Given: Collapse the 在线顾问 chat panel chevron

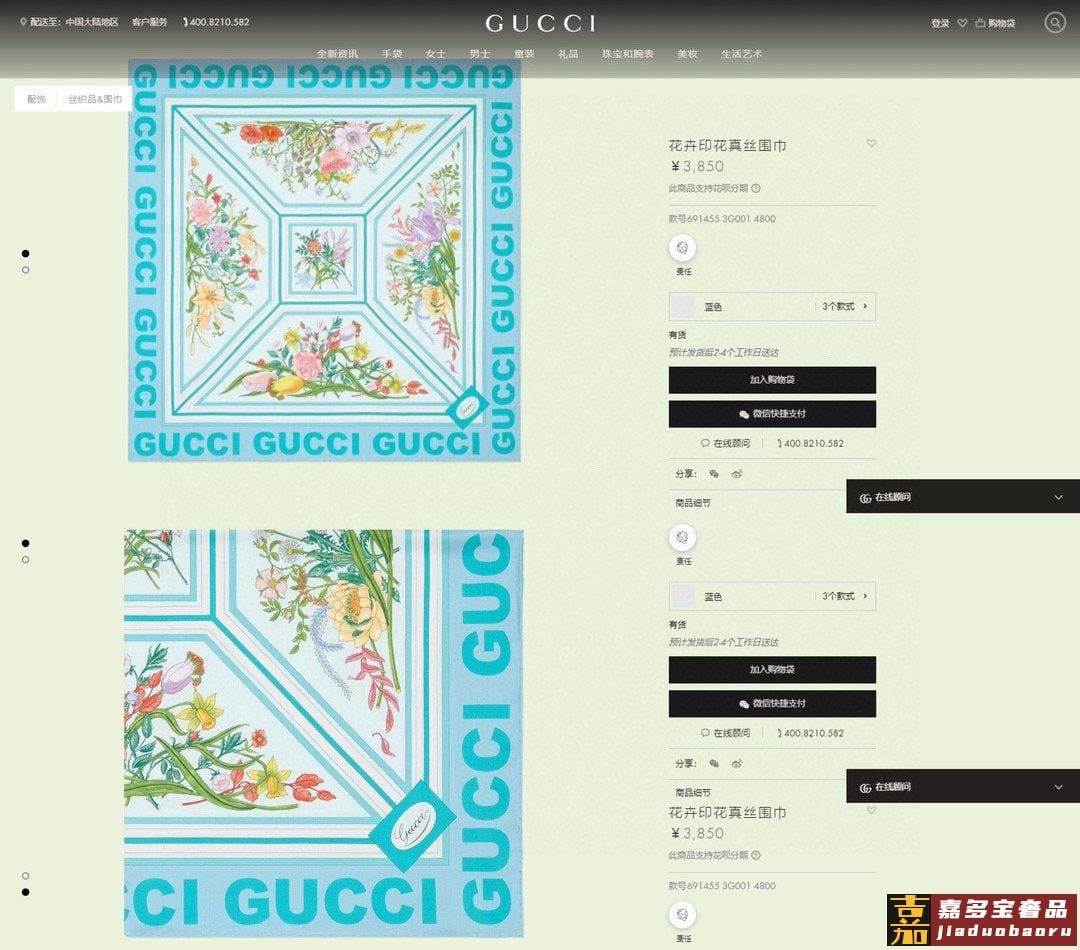Looking at the screenshot, I should pyautogui.click(x=1059, y=497).
